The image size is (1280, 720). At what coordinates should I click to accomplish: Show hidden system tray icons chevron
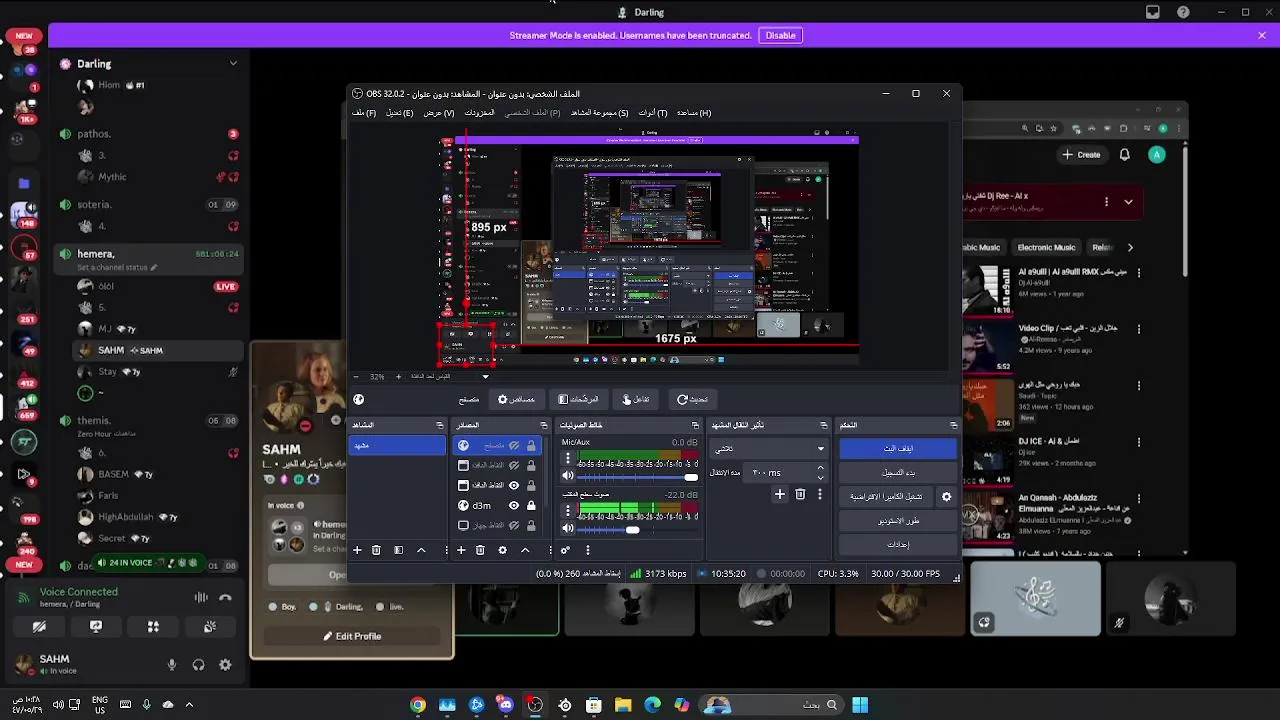189,705
